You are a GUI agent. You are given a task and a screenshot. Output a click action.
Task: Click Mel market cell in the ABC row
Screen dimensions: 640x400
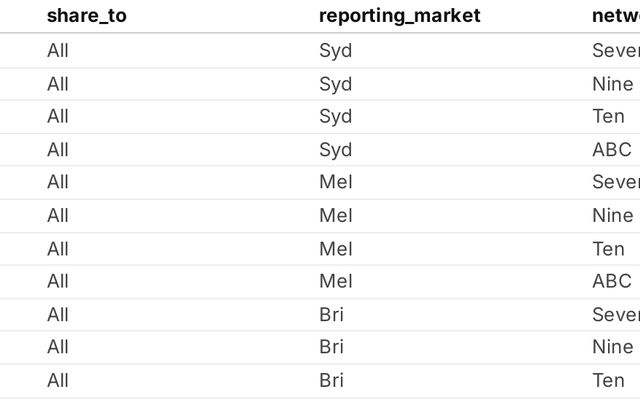(335, 281)
